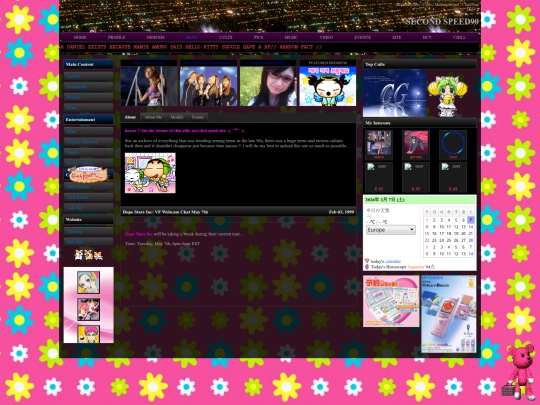Open the first interest avatar in My Interests
The height and width of the screenshot is (405, 540).
(x=378, y=143)
